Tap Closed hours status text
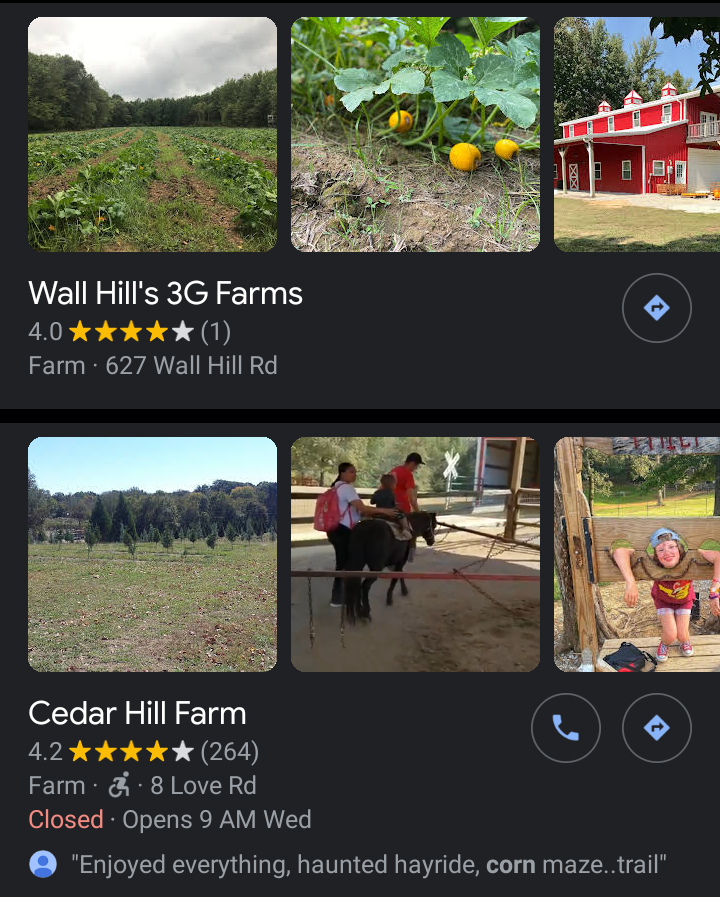This screenshot has width=720, height=897. click(x=66, y=820)
